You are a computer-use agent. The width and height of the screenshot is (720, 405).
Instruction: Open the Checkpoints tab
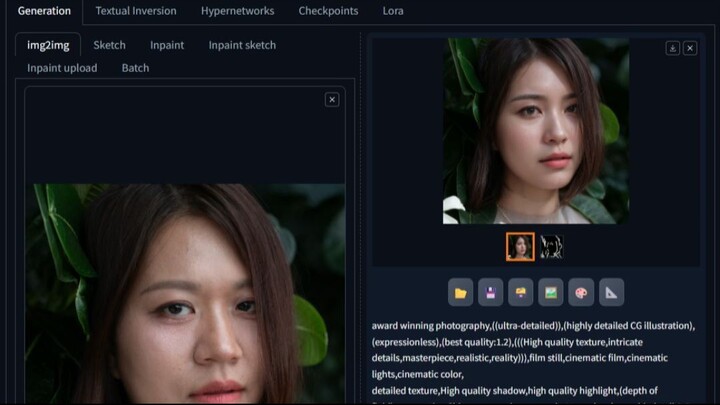328,11
